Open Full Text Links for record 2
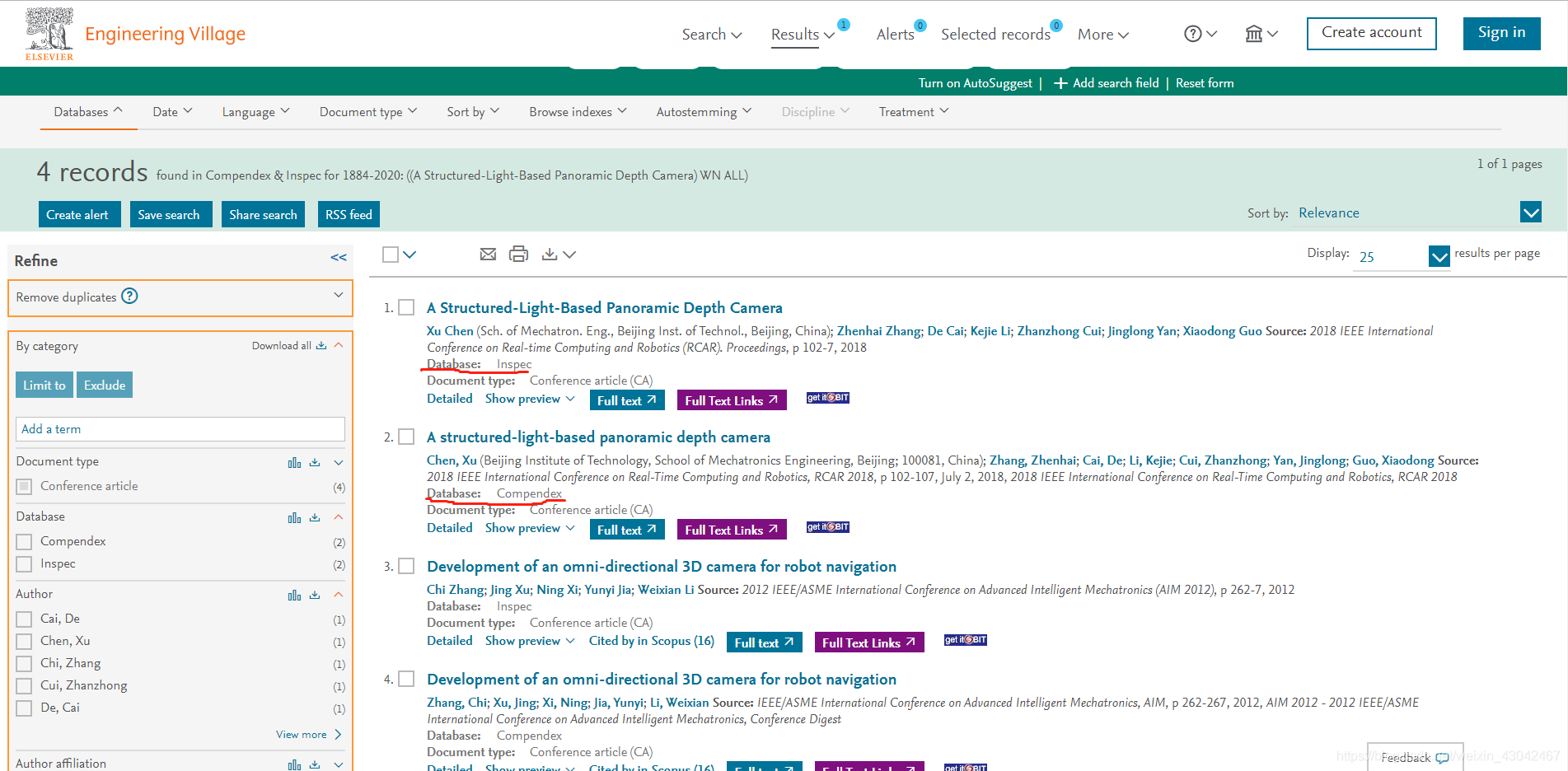1568x771 pixels. 732,530
